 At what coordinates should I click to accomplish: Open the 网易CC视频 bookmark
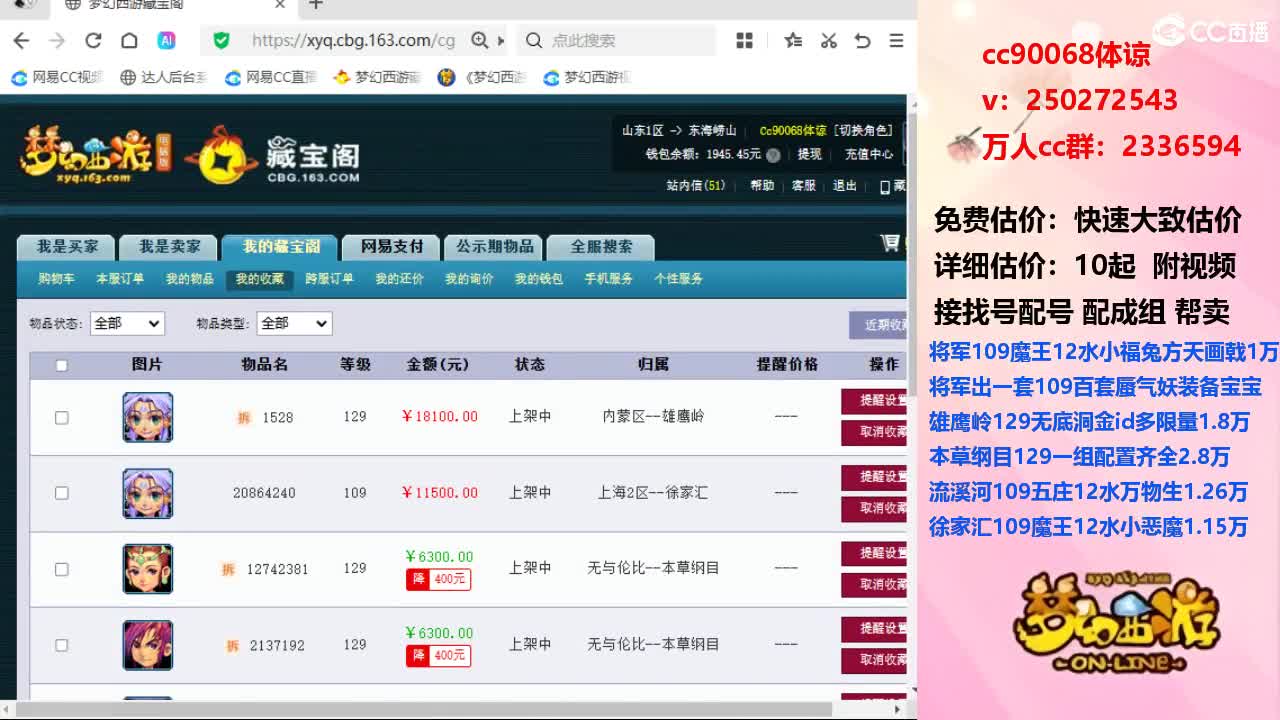[57, 77]
